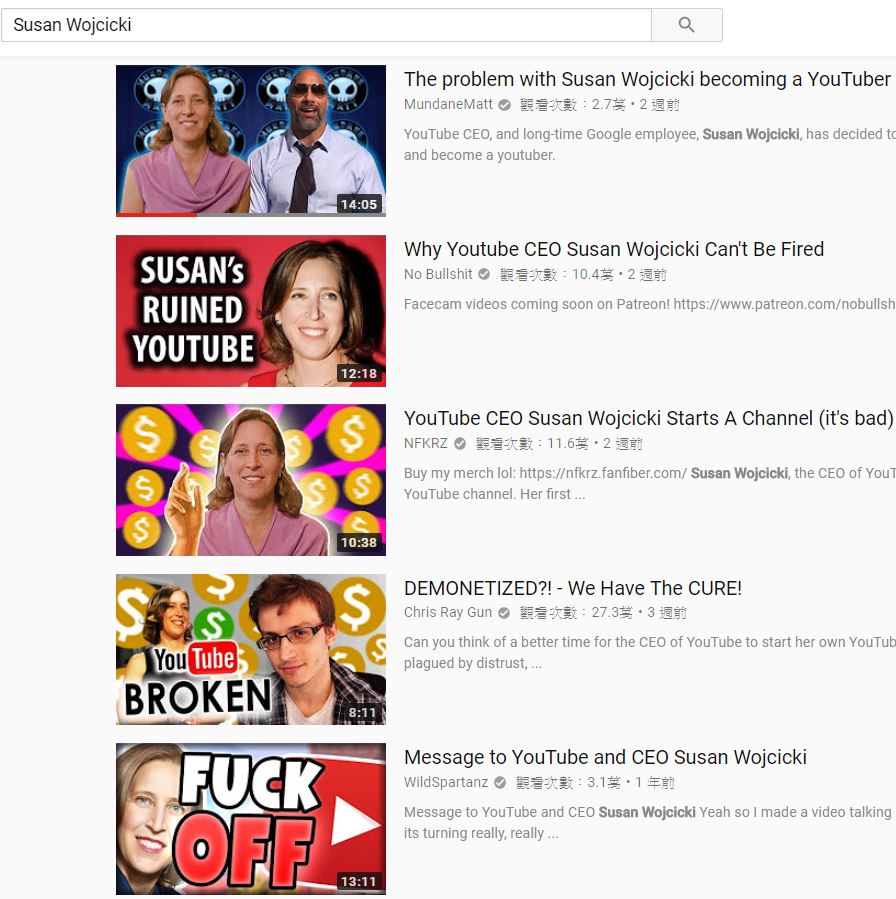Click verified badge beside No Bullshit
The height and width of the screenshot is (899, 896).
[484, 275]
